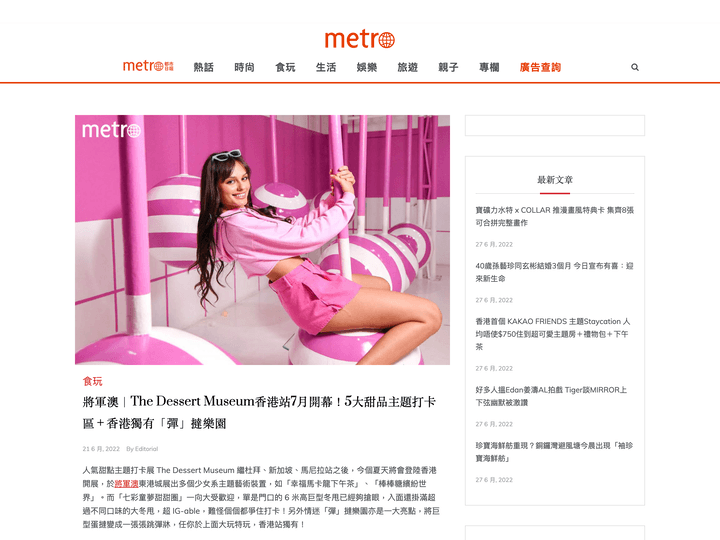
Task: Open The Dessert Museum article headline
Action: (x=259, y=412)
